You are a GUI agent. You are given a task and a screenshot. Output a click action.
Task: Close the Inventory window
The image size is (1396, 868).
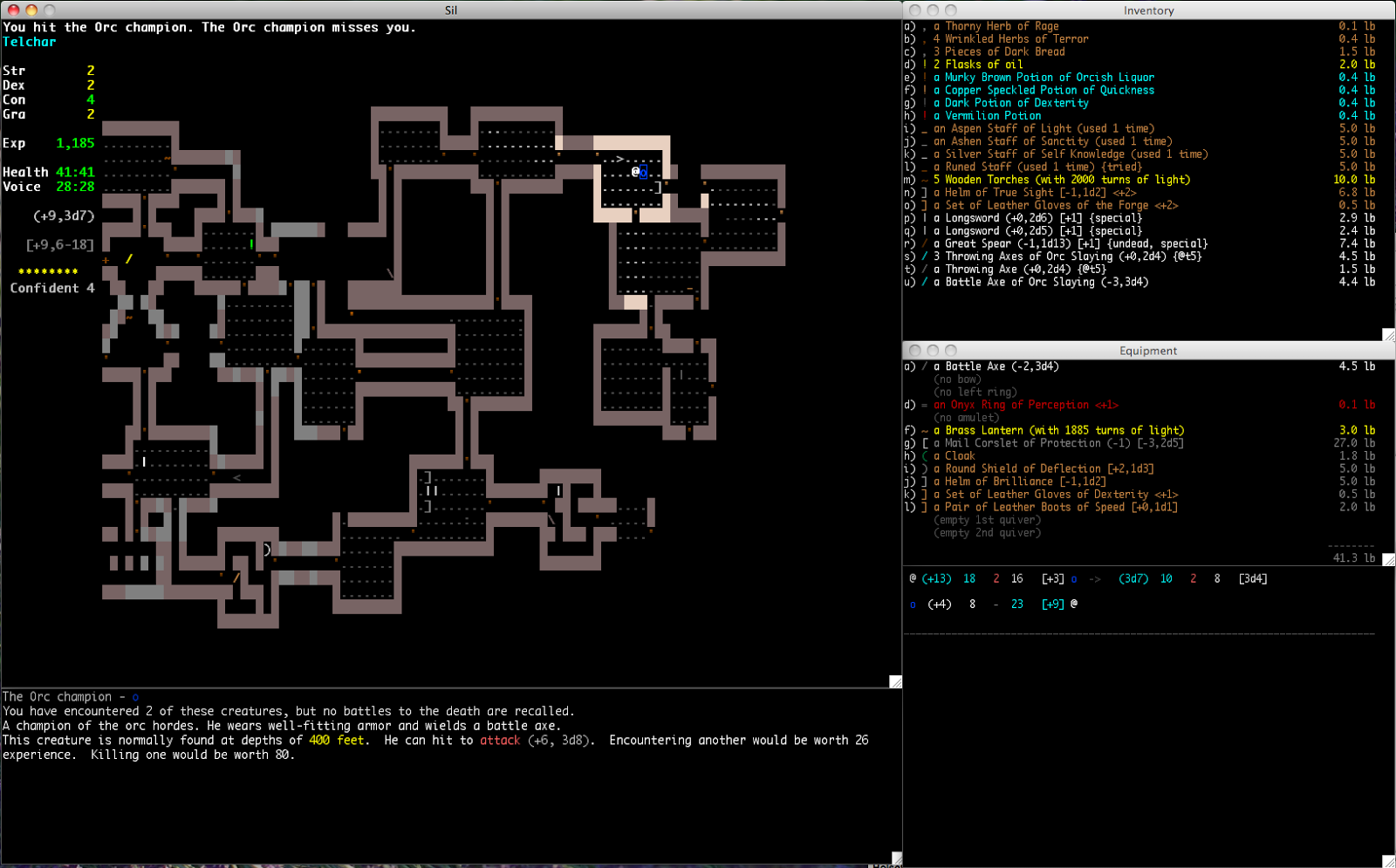914,10
